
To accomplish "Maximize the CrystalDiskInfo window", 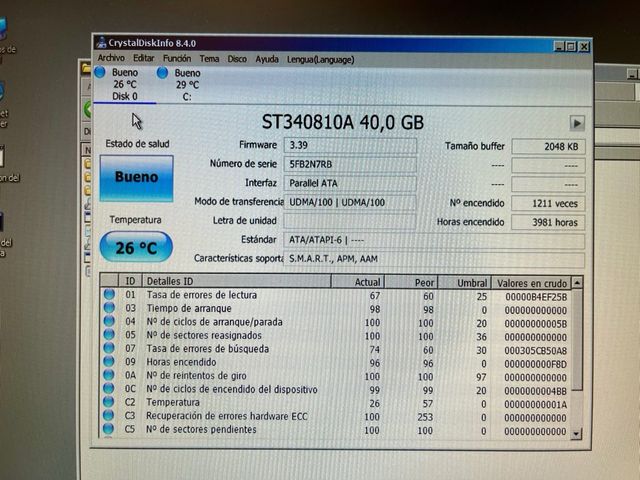I will click(x=571, y=47).
